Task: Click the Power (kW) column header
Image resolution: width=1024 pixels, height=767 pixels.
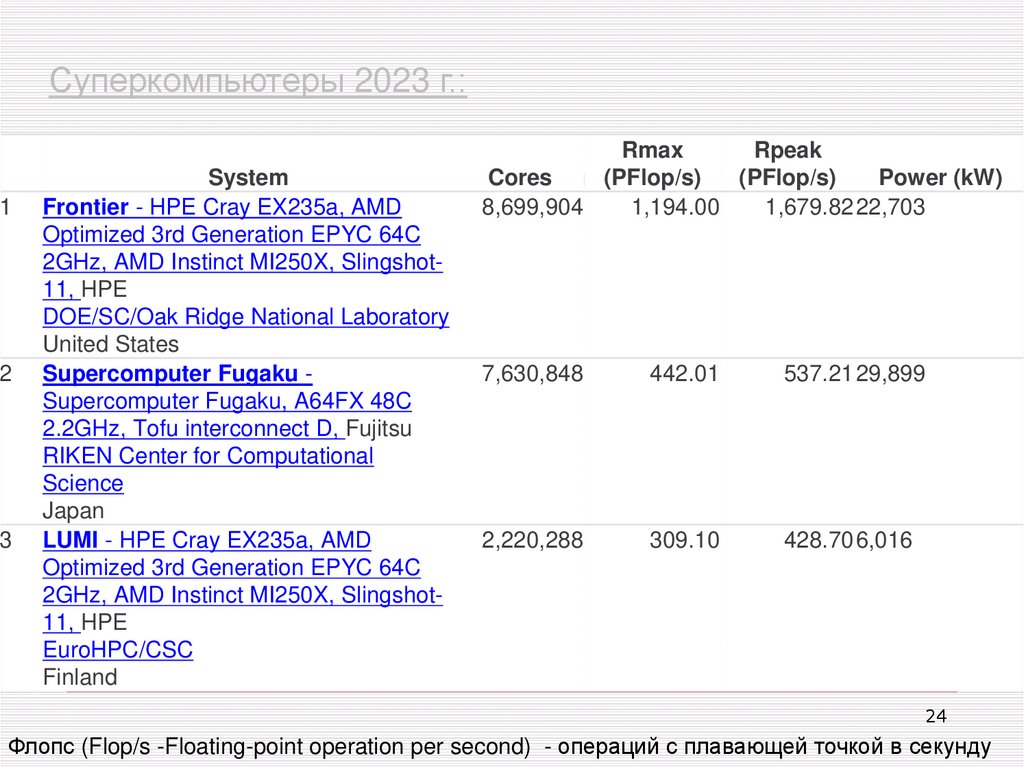Action: click(940, 177)
